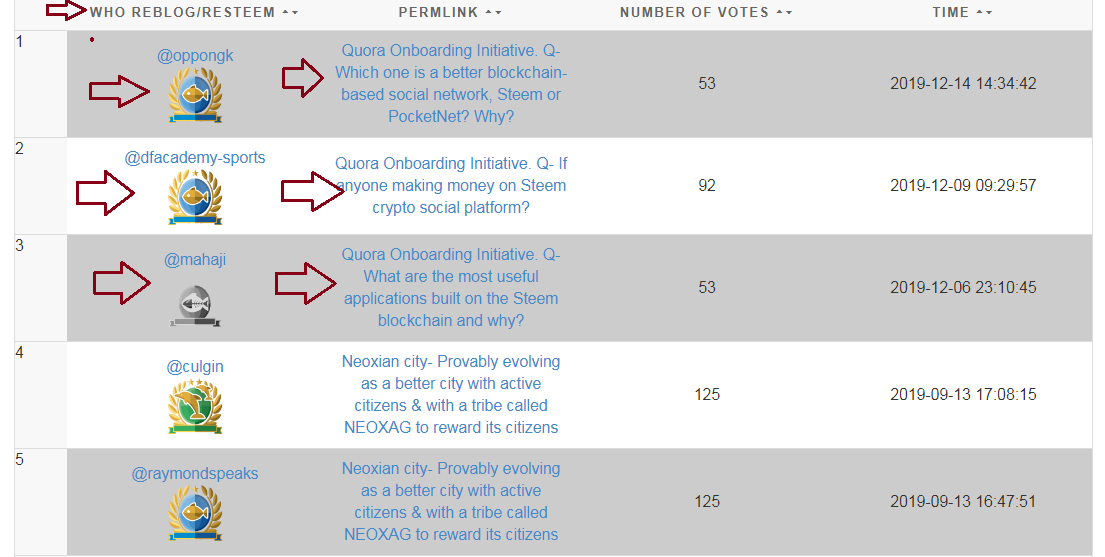Image resolution: width=1105 pixels, height=557 pixels.
Task: Sort by Number of Votes arrows
Action: 784,13
